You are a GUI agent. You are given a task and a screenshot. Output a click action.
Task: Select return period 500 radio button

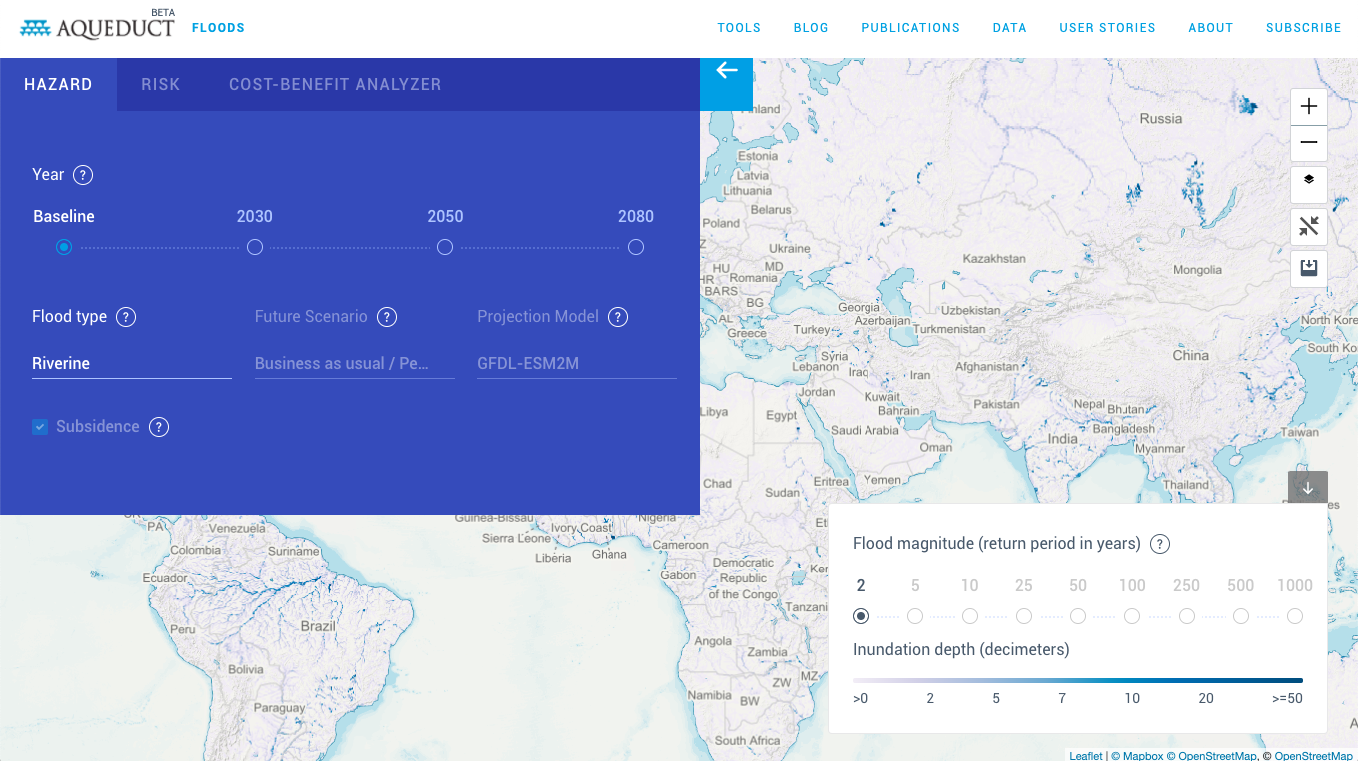(1241, 616)
